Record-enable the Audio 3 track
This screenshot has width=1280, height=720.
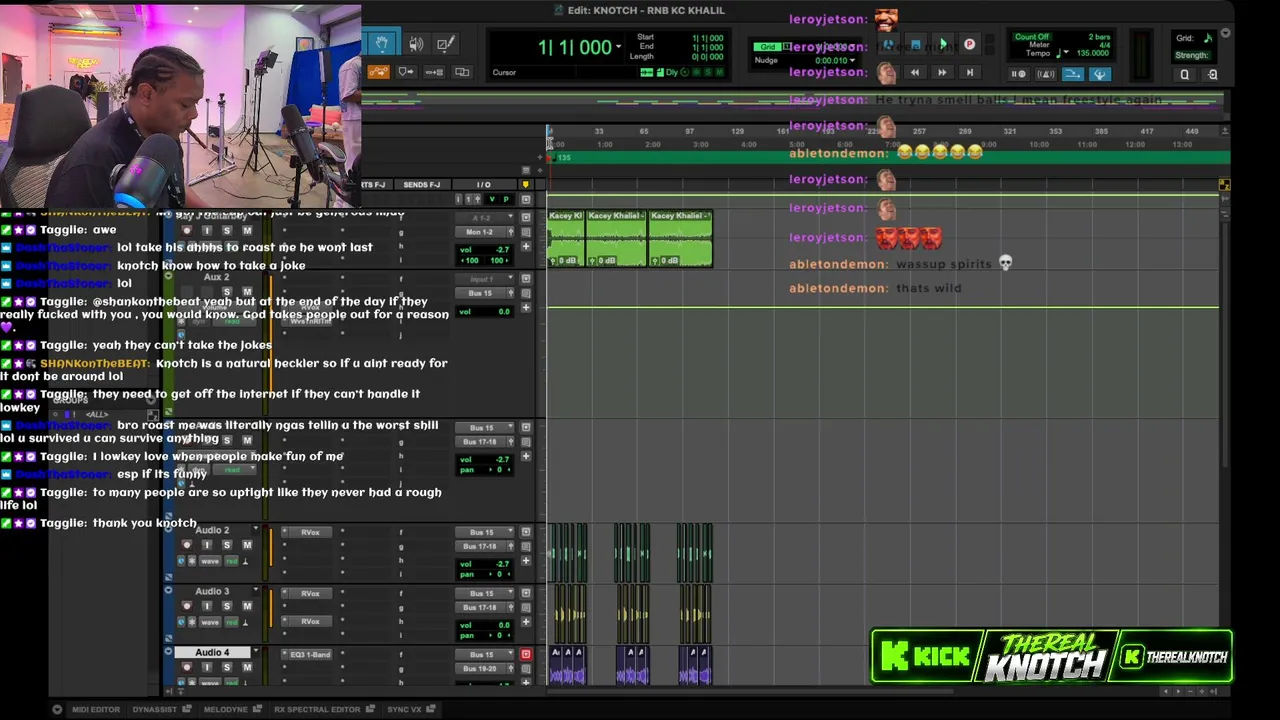187,606
